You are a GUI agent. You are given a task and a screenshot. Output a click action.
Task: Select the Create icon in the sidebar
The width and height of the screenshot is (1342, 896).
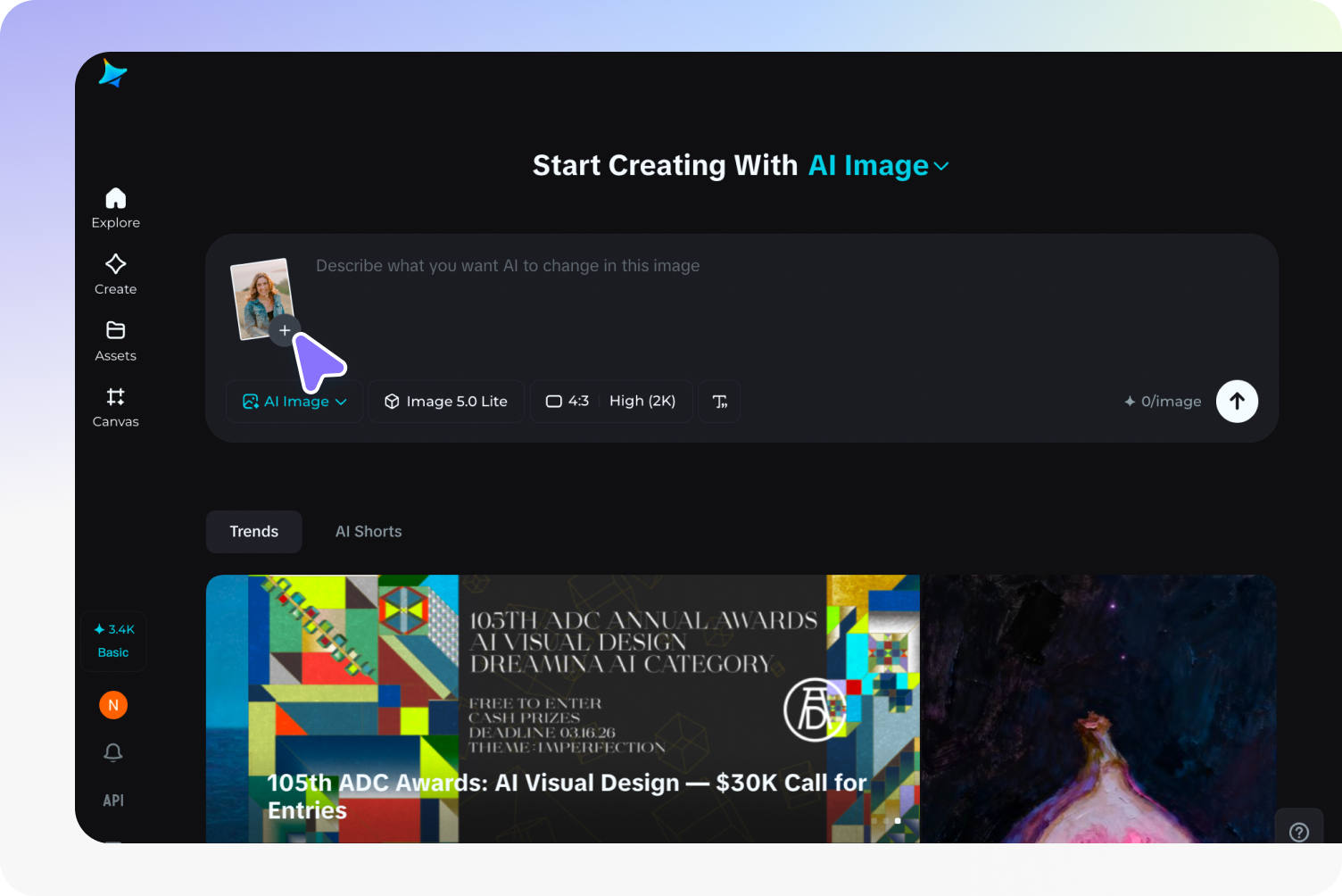click(115, 273)
